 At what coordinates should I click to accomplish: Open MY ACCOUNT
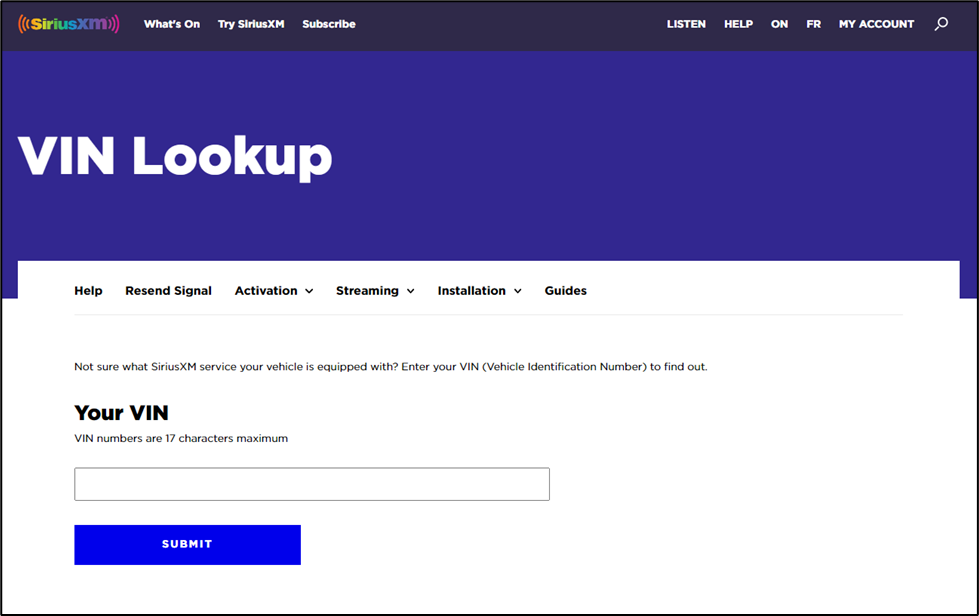tap(877, 24)
